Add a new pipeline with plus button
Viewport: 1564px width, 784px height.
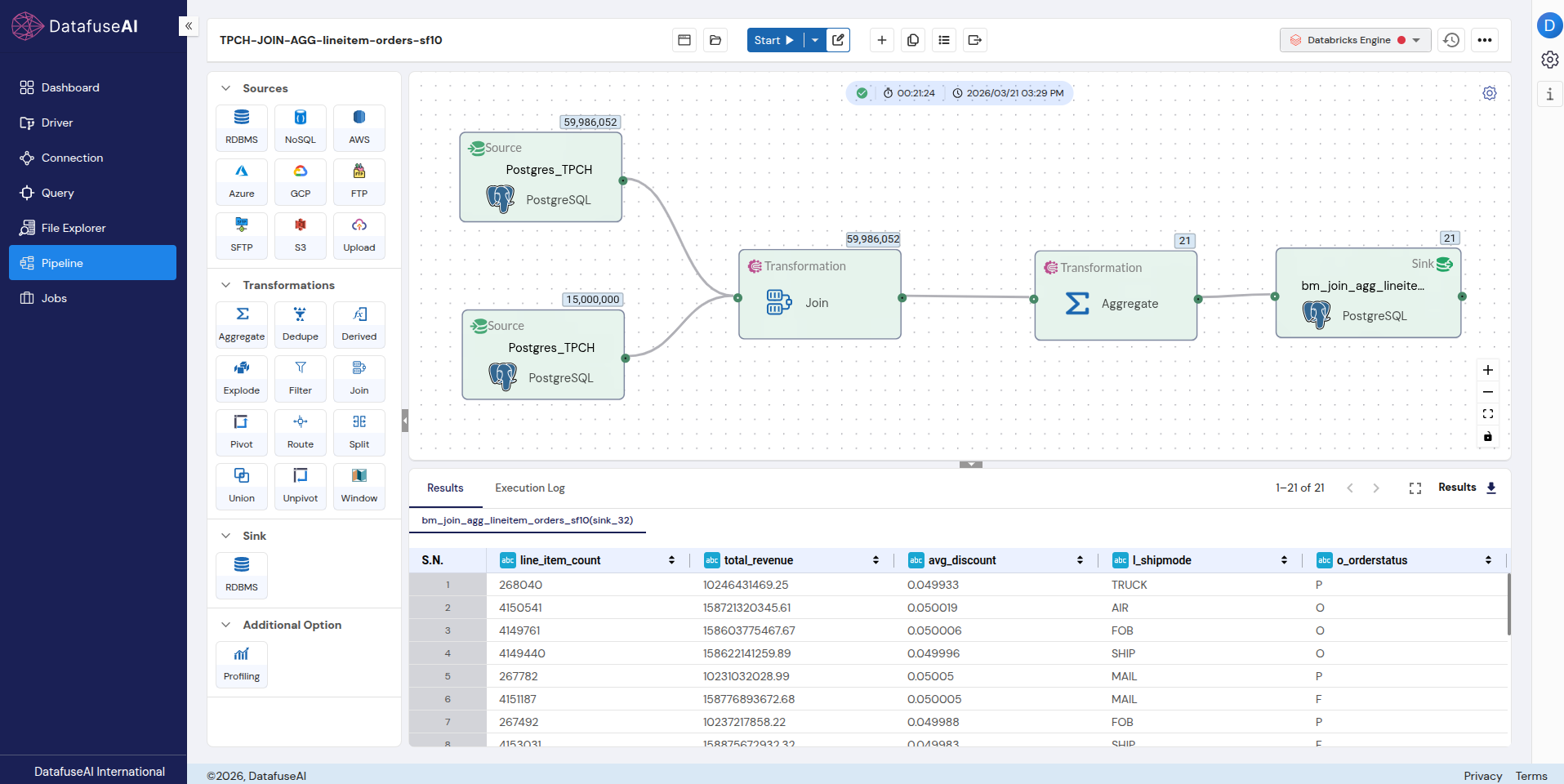[x=882, y=40]
